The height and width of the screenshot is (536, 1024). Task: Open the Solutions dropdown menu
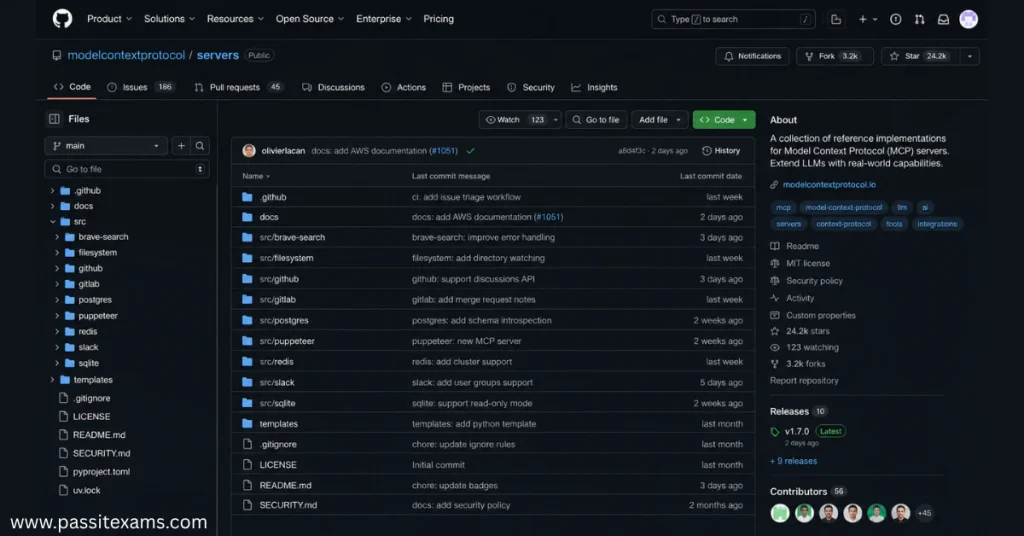coord(169,19)
